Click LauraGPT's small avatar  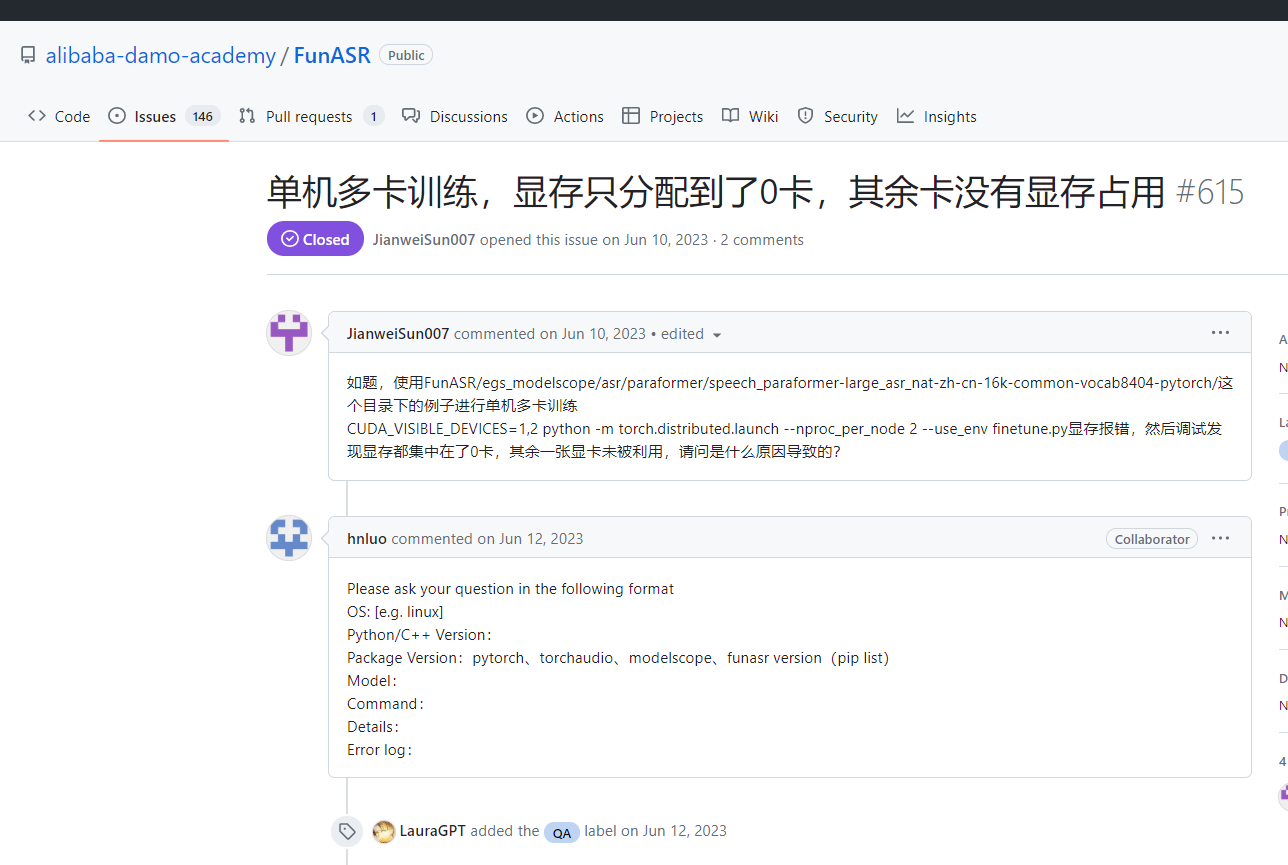coord(384,832)
